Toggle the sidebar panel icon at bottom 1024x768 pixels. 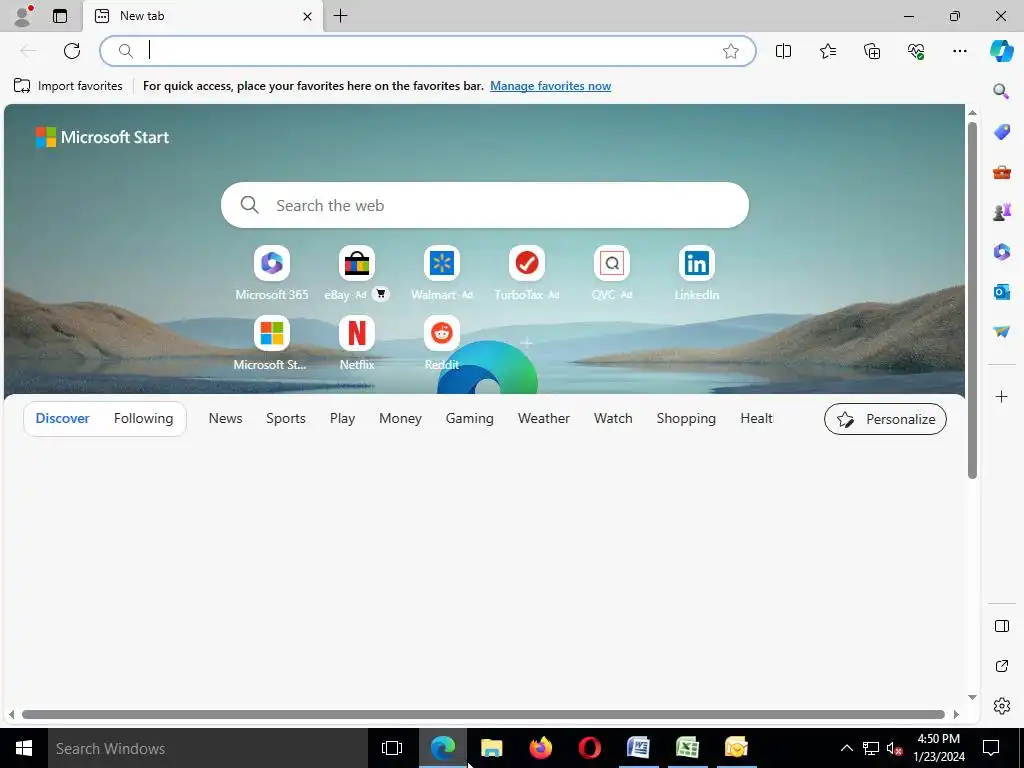pos(1001,626)
